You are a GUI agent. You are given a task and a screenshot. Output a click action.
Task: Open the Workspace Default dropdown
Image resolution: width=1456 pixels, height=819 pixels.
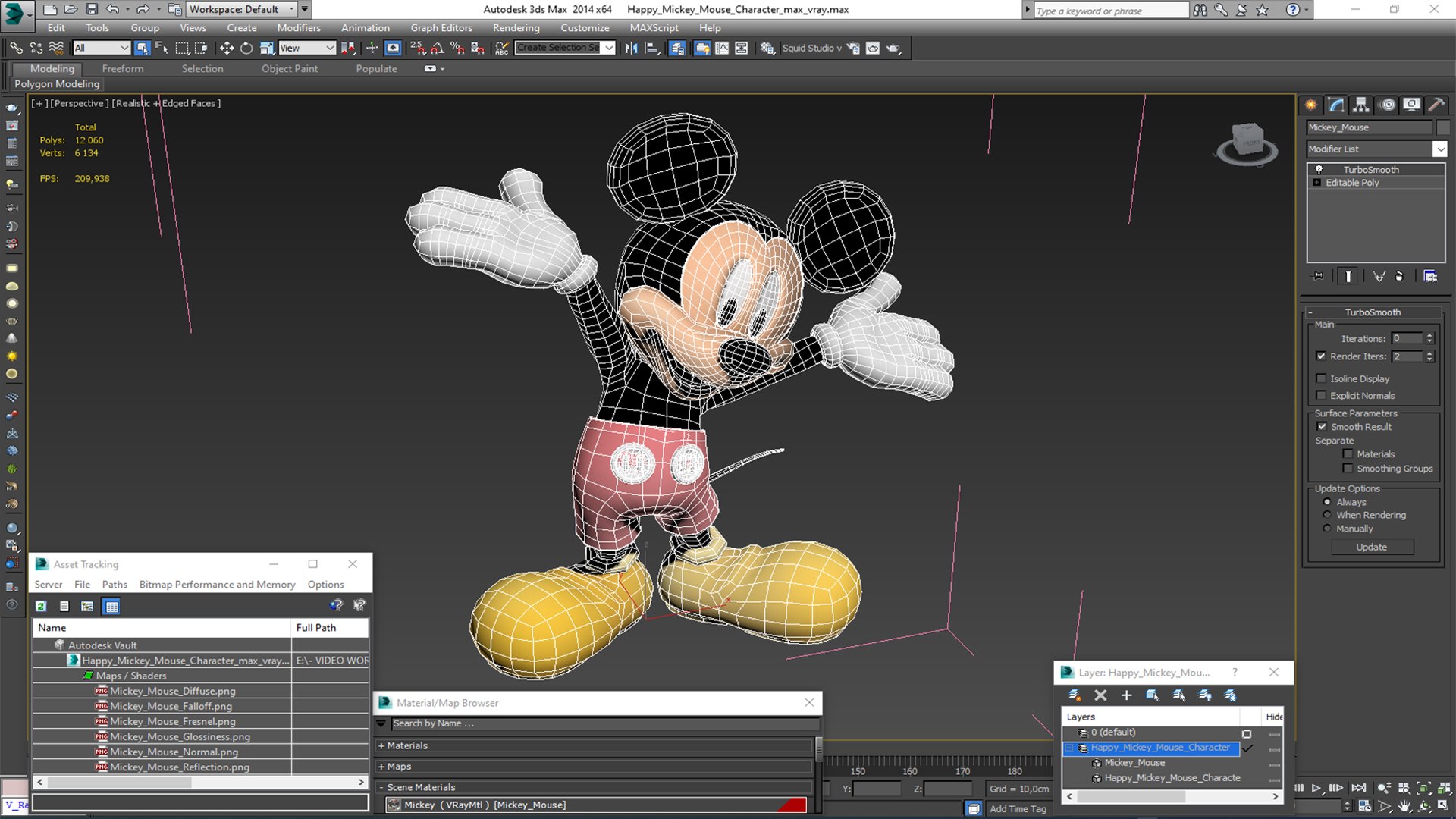pyautogui.click(x=242, y=9)
